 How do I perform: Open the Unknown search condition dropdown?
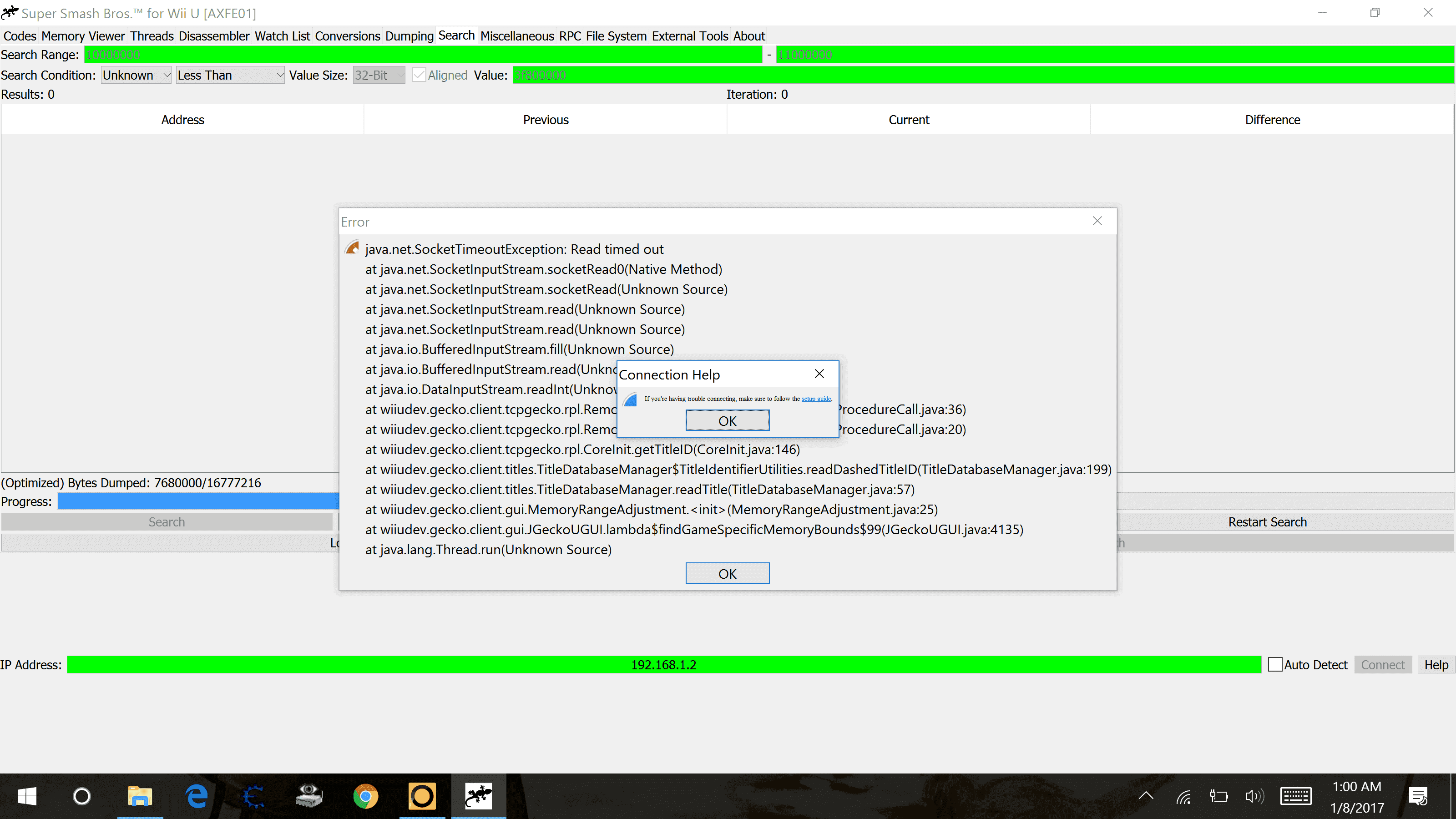click(x=136, y=75)
